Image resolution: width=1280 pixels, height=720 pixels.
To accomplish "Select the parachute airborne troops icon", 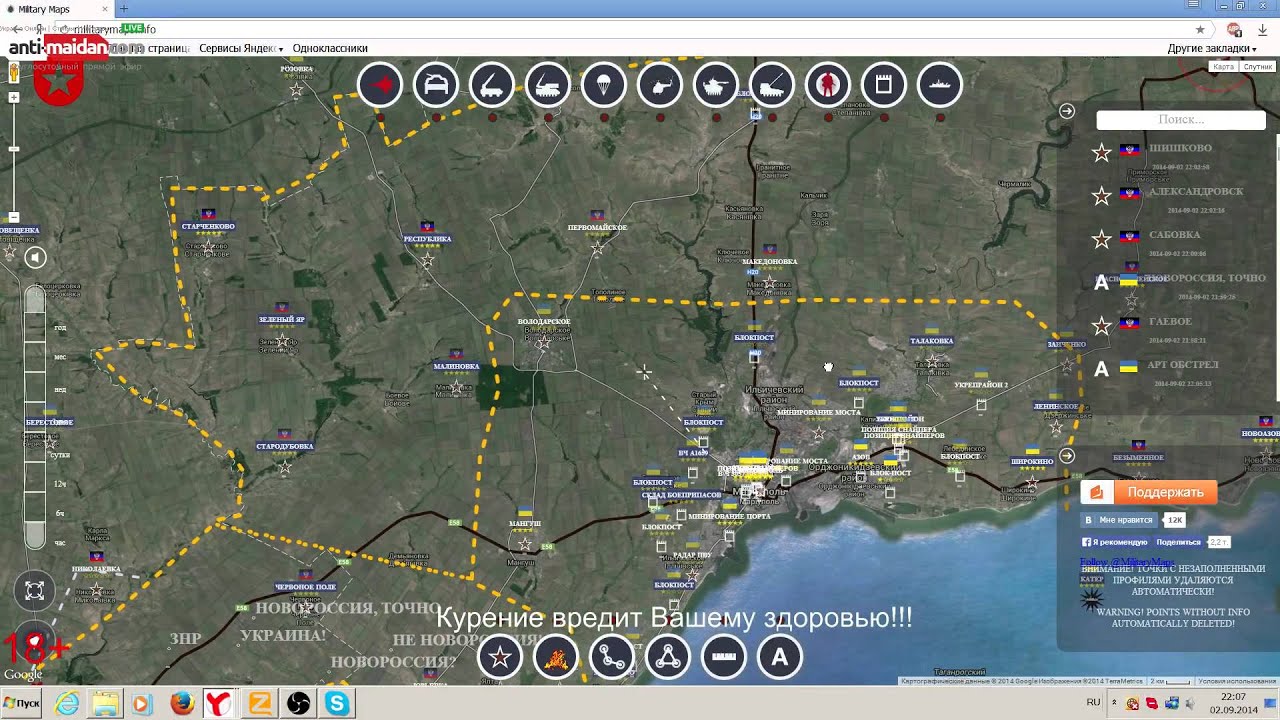I will click(604, 85).
